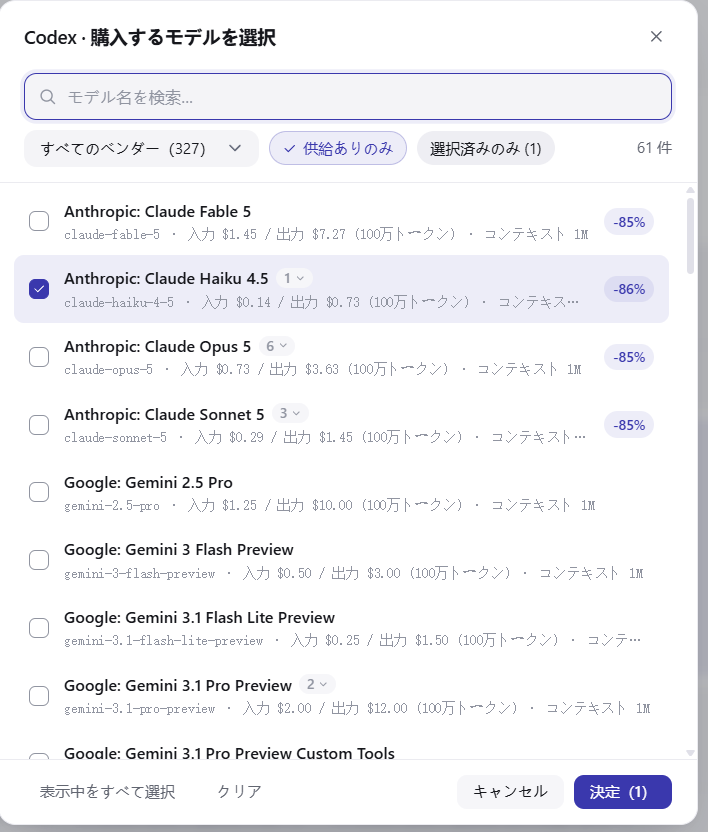
Task: Check Gemini 3.1 Flash Lite Preview checkbox
Action: pos(39,628)
